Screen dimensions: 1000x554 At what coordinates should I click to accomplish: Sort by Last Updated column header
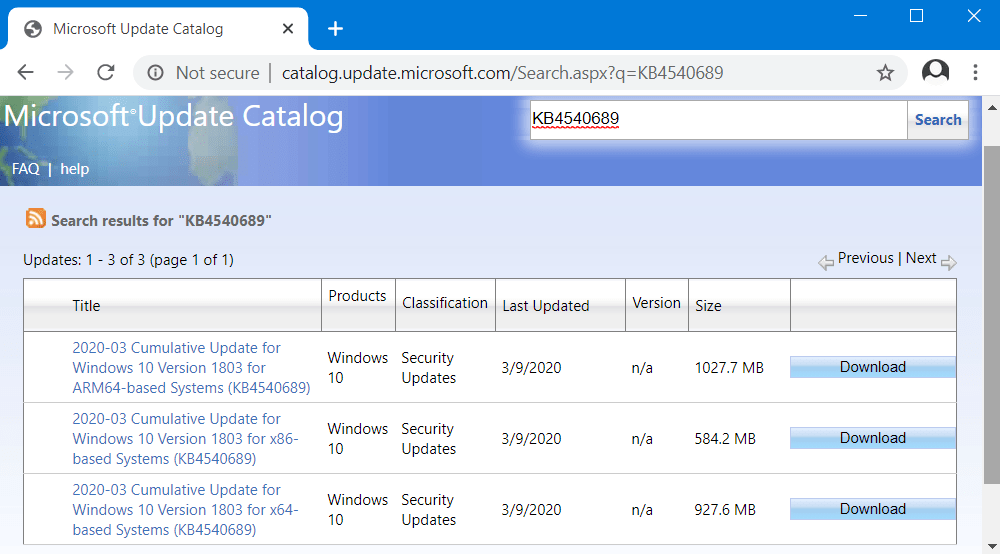(546, 306)
